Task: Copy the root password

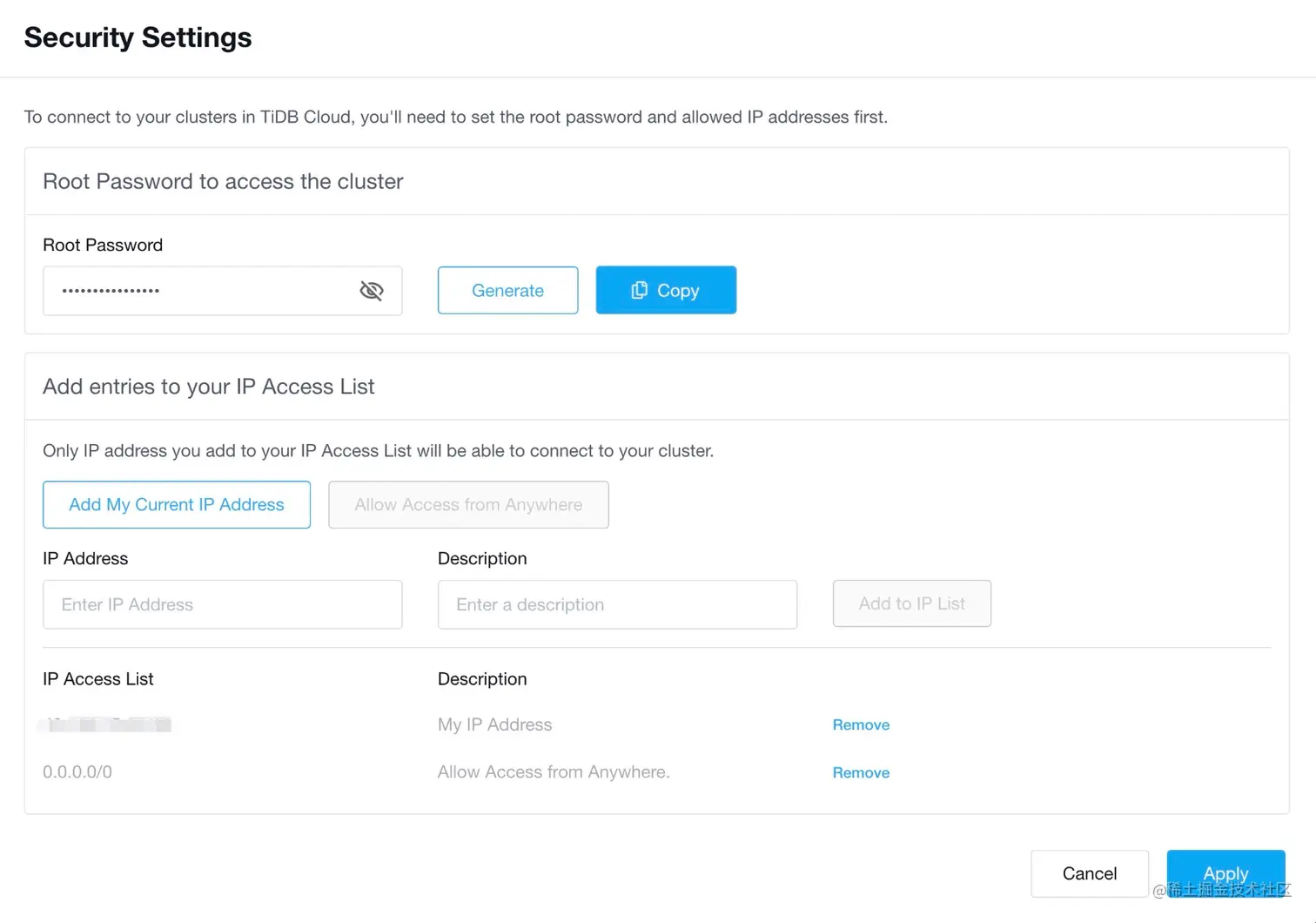Action: (666, 291)
